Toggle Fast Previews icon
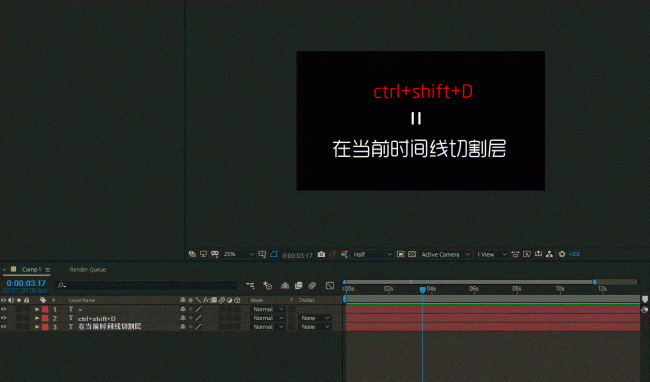Viewport: 650px width, 382px height. pos(400,254)
